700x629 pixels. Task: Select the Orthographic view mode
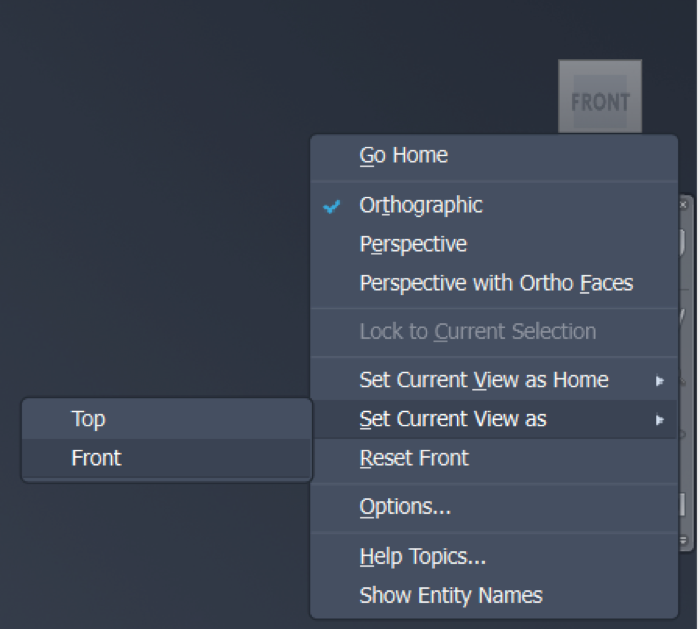click(x=421, y=206)
